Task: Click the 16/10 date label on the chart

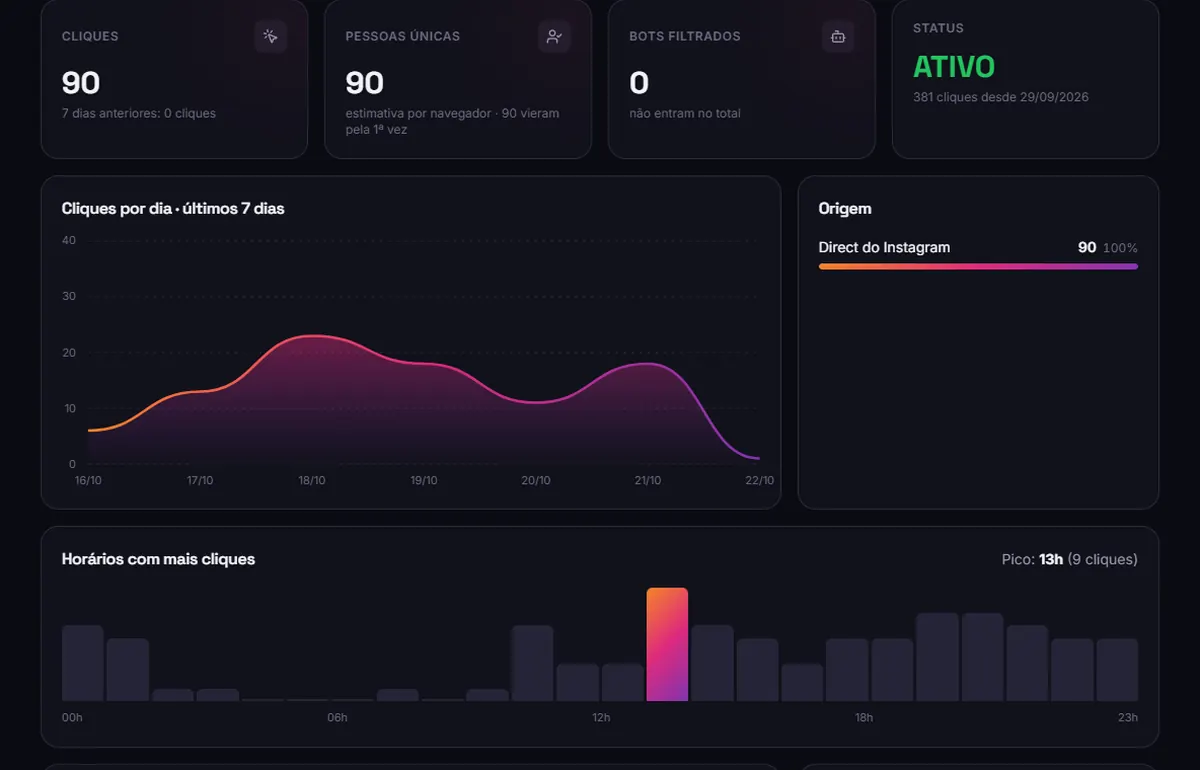Action: point(88,480)
